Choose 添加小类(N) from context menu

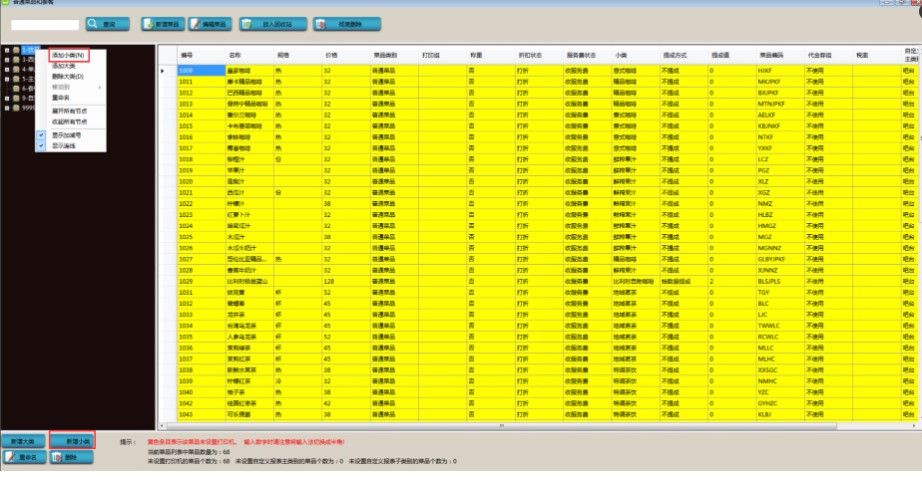tap(68, 55)
